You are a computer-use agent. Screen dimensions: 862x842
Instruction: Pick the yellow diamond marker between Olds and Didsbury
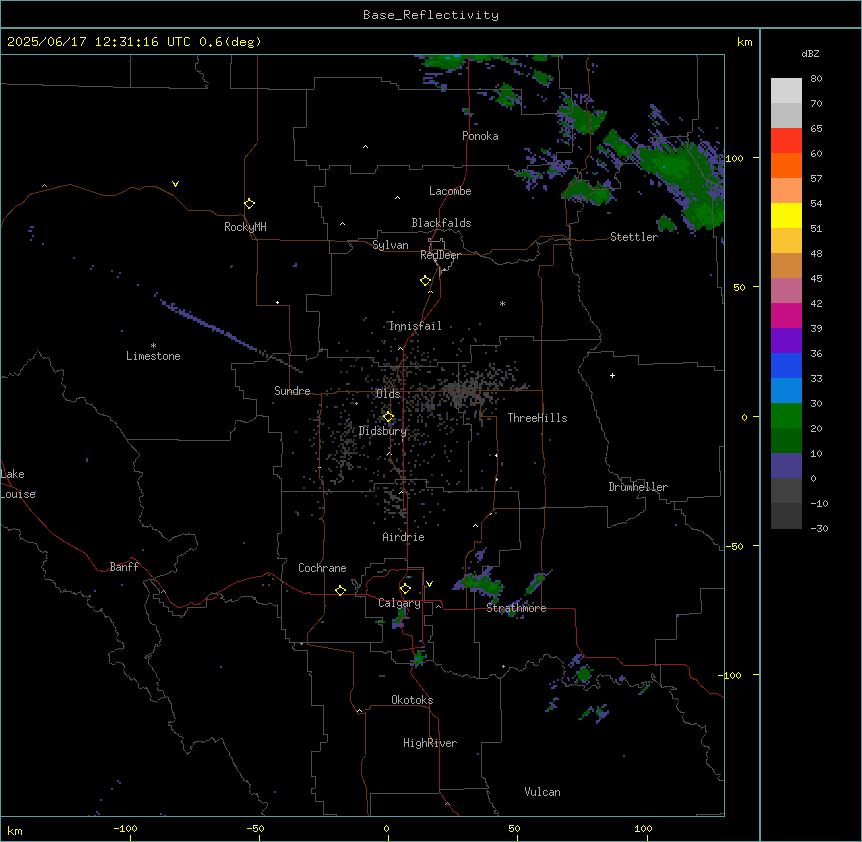pyautogui.click(x=388, y=417)
